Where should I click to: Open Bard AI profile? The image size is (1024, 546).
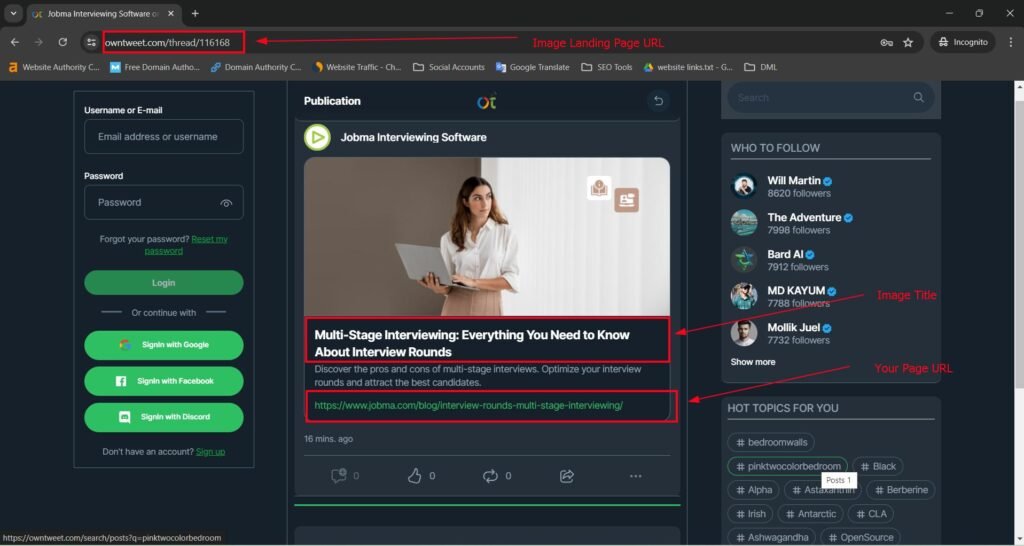(x=785, y=254)
